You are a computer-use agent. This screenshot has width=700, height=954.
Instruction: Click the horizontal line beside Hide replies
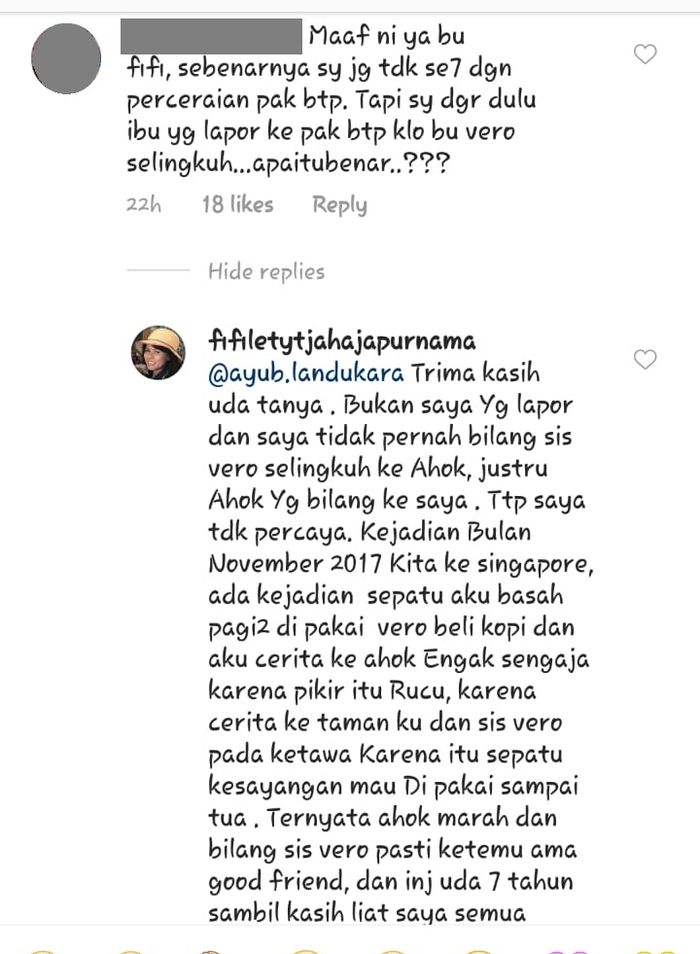158,270
